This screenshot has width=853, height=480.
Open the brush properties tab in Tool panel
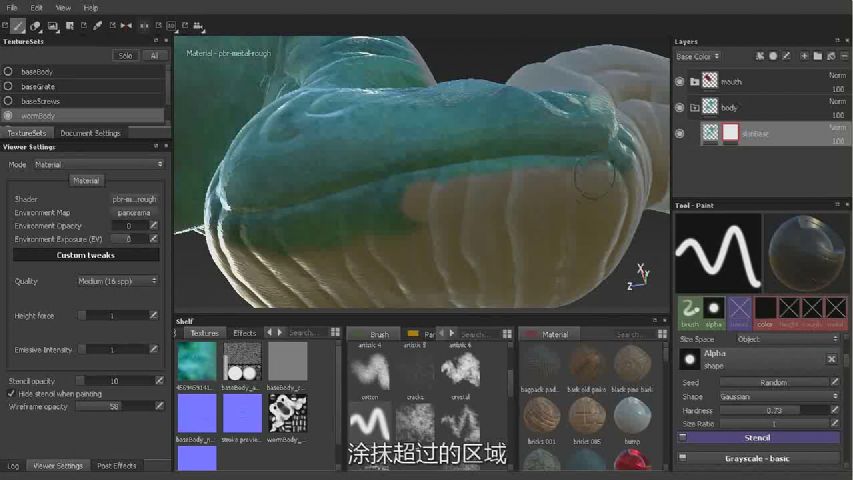point(689,312)
